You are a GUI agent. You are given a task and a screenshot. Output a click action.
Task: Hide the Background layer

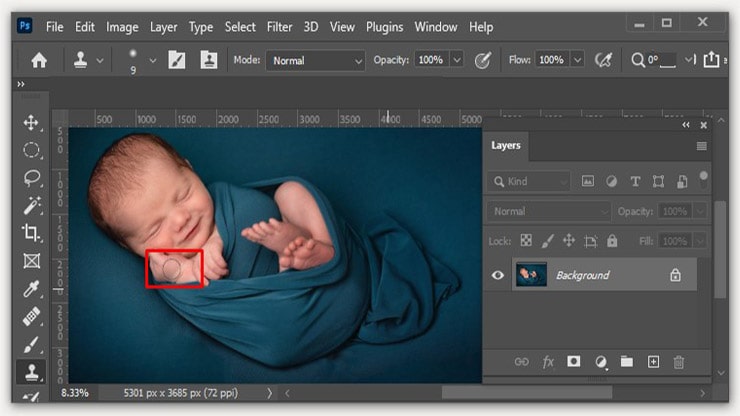497,275
